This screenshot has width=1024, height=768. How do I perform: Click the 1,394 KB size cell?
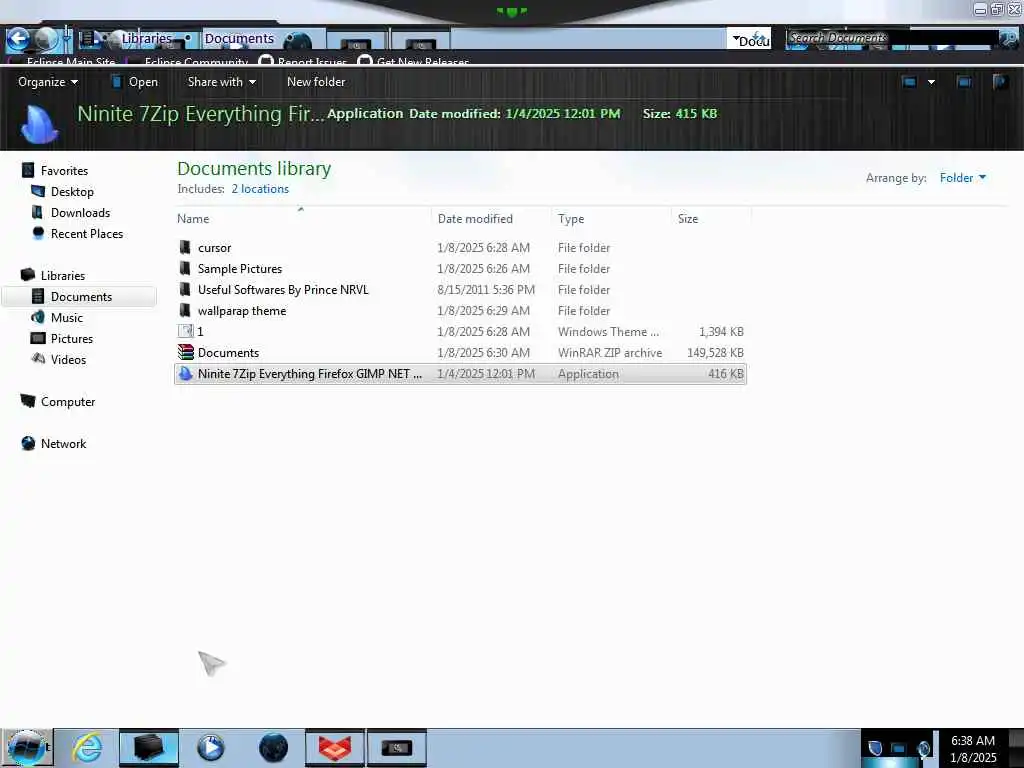(x=721, y=332)
